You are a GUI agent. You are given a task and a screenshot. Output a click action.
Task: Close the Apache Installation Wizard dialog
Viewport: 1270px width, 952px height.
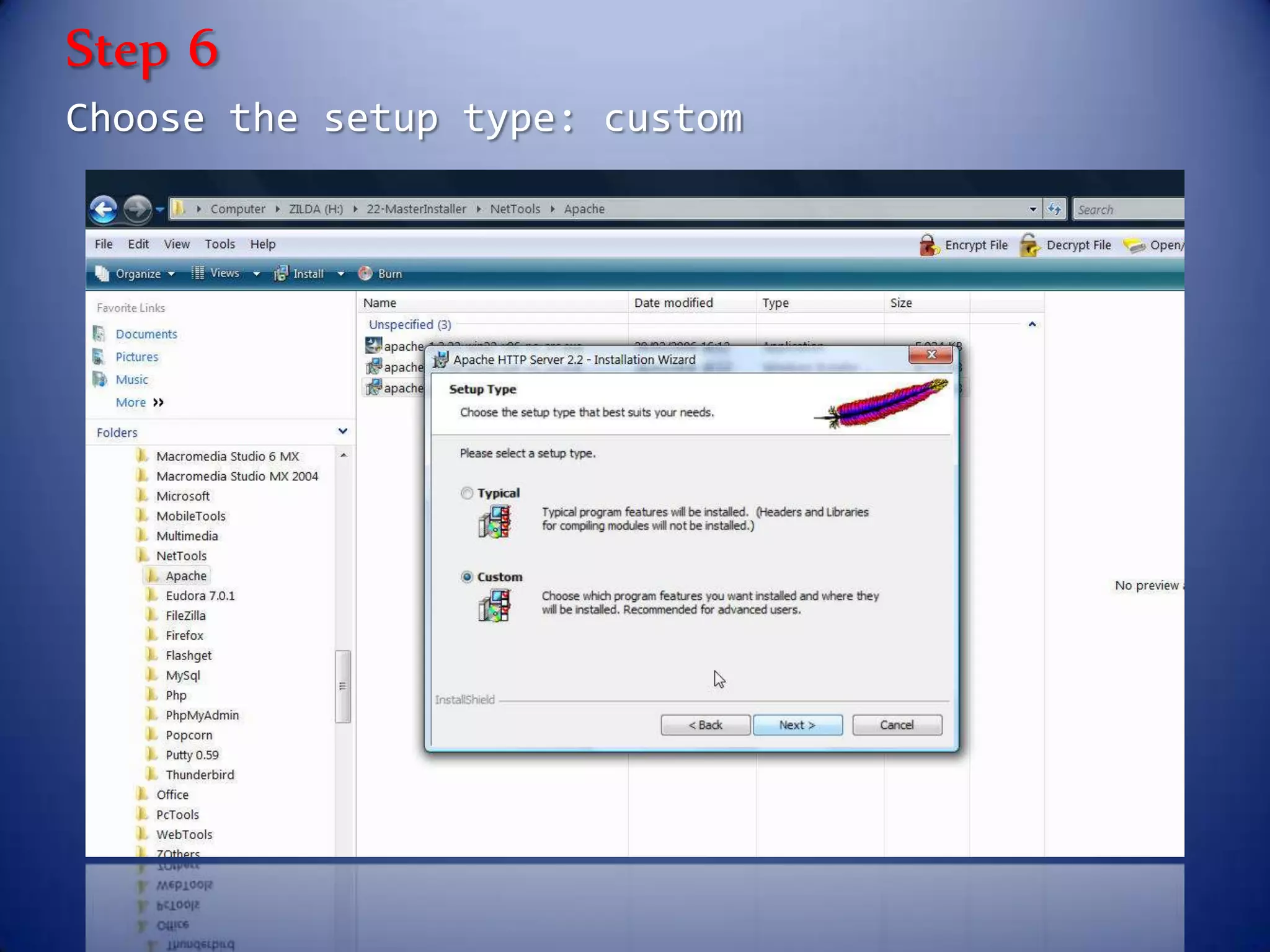click(930, 355)
